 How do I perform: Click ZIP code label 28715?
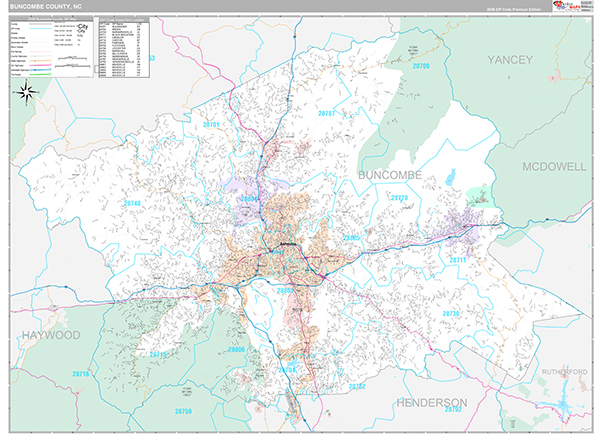tap(160, 354)
